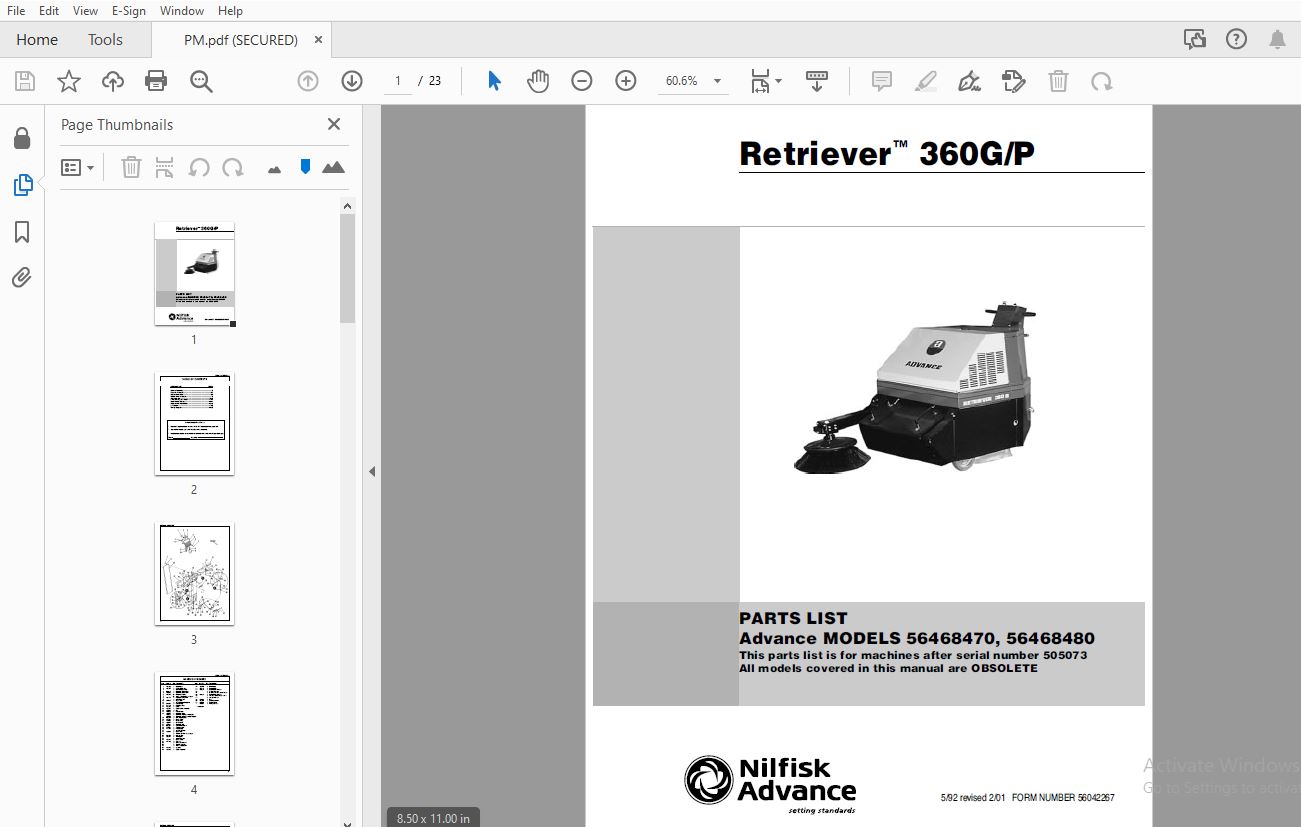The height and width of the screenshot is (827, 1301).
Task: Click the thumbnail size slider handle
Action: 305,167
